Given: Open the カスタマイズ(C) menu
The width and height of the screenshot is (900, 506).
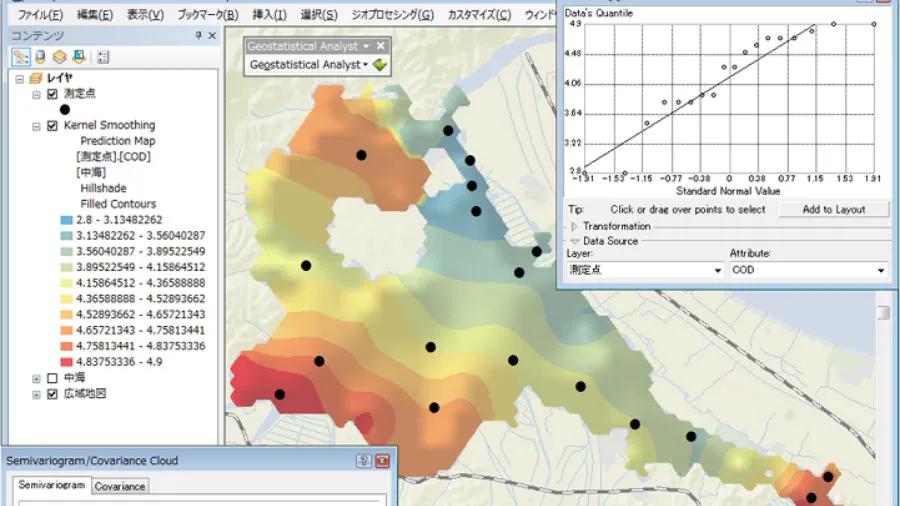Looking at the screenshot, I should coord(479,15).
